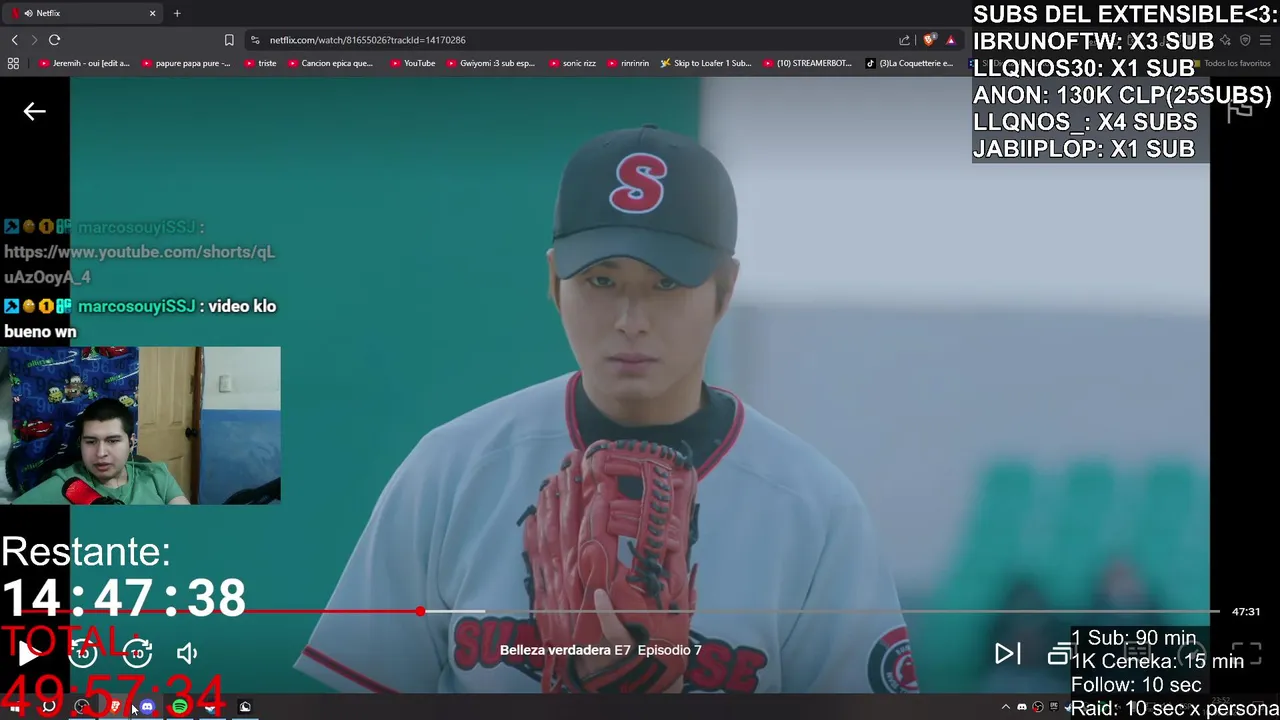1280x720 pixels.
Task: Open the 'triste' bookmark
Action: [260, 63]
